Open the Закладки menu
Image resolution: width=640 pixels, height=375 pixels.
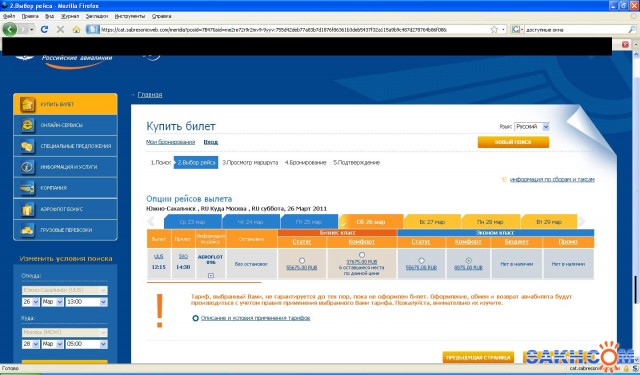pos(97,16)
